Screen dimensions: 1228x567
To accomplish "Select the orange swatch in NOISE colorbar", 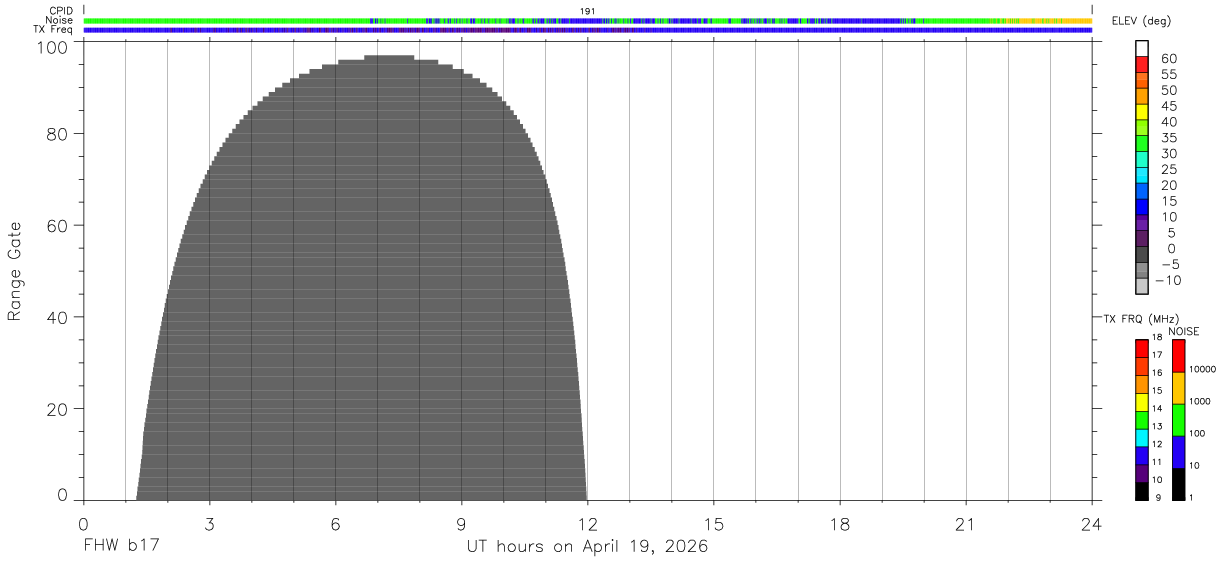I will point(1178,388).
